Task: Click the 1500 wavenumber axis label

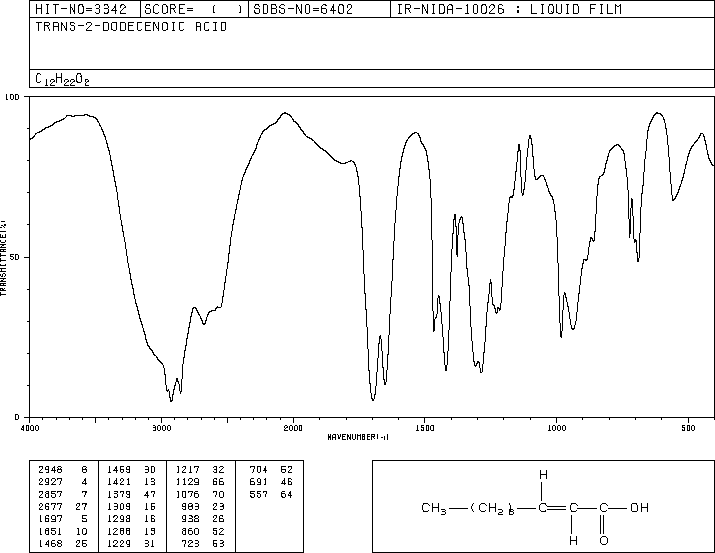Action: [x=425, y=428]
